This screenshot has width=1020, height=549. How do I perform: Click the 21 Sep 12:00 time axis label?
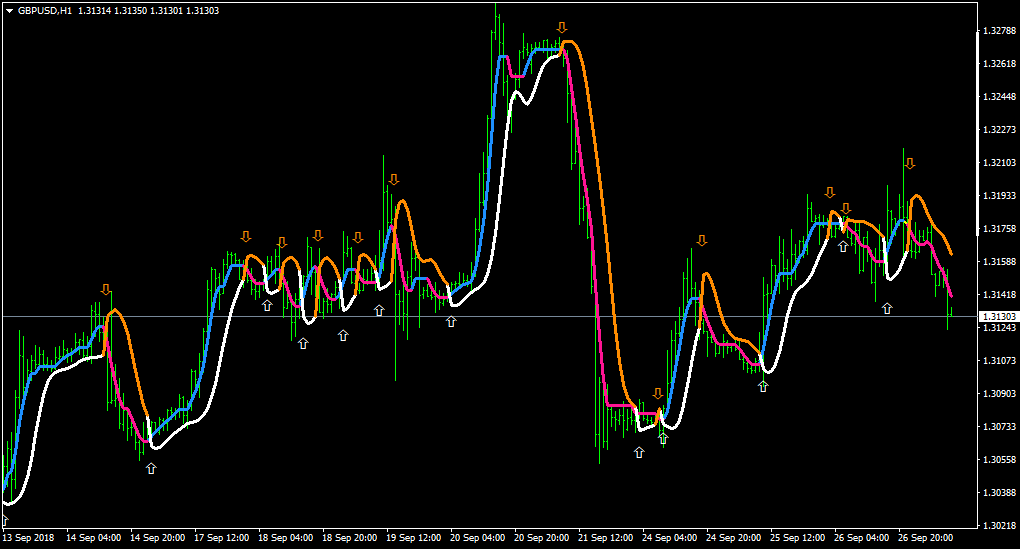tap(606, 538)
